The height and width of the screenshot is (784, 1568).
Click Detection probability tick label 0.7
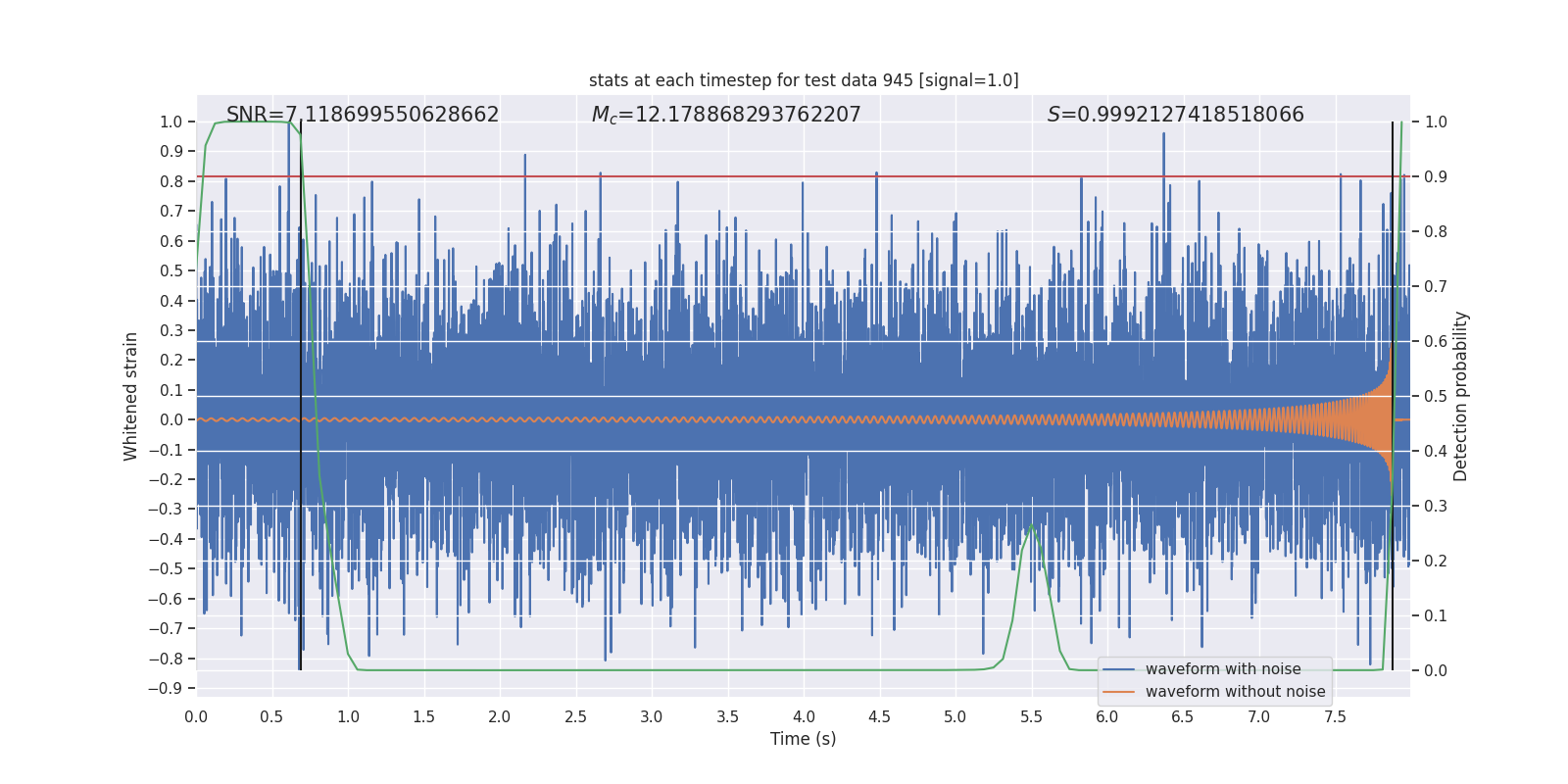[1436, 286]
